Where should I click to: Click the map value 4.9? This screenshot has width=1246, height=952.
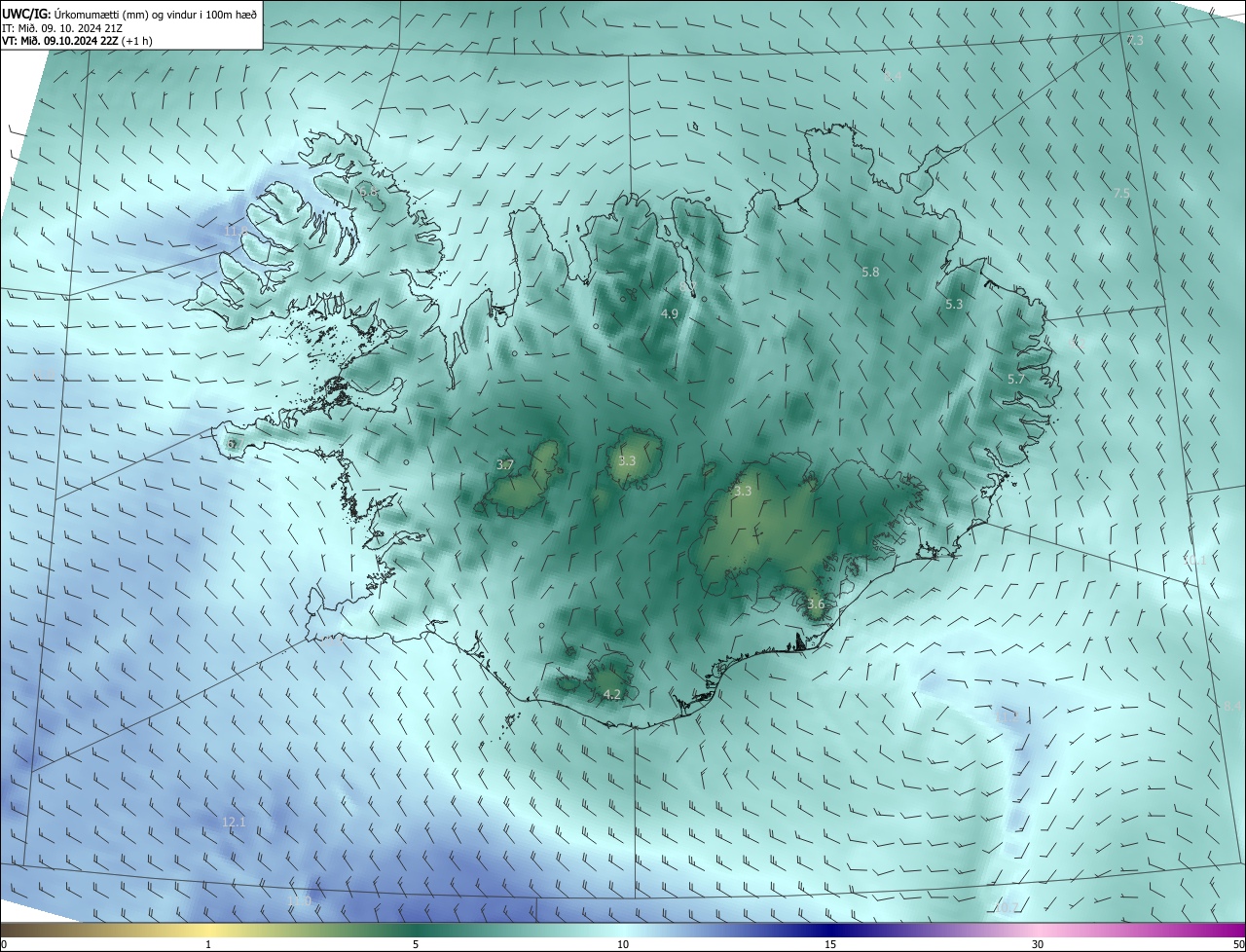[669, 313]
